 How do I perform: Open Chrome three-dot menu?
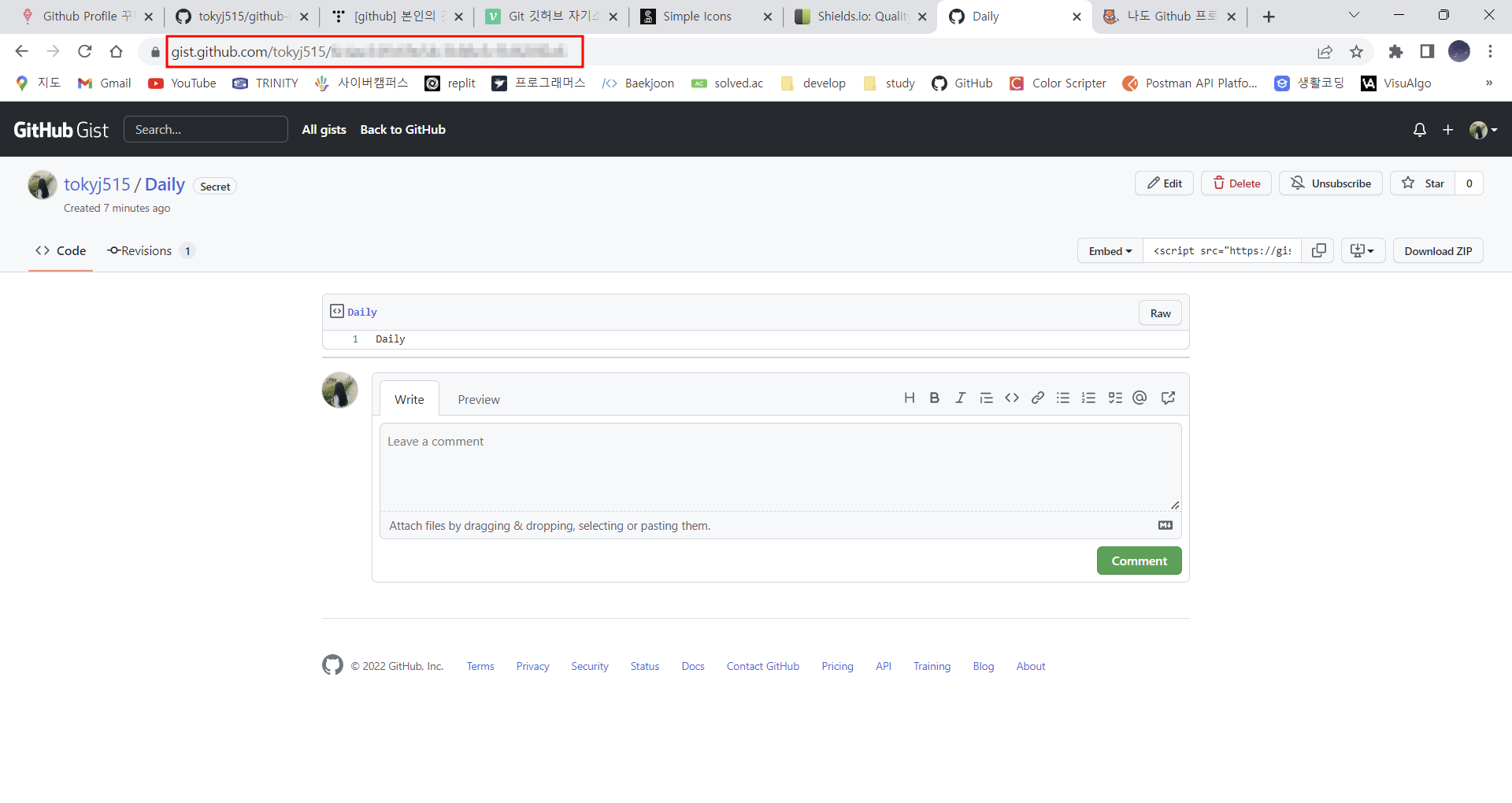[1490, 51]
